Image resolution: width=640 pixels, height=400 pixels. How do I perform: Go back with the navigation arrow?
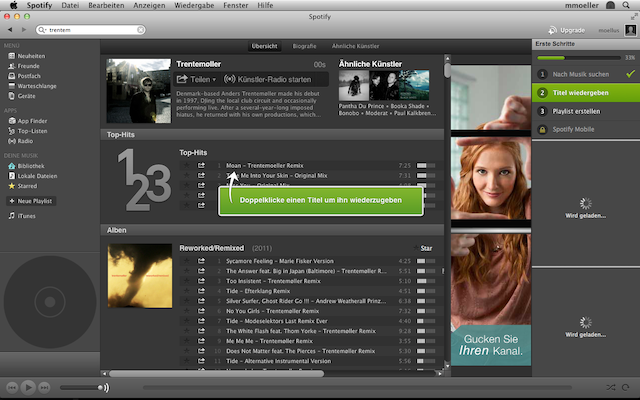[x=10, y=30]
